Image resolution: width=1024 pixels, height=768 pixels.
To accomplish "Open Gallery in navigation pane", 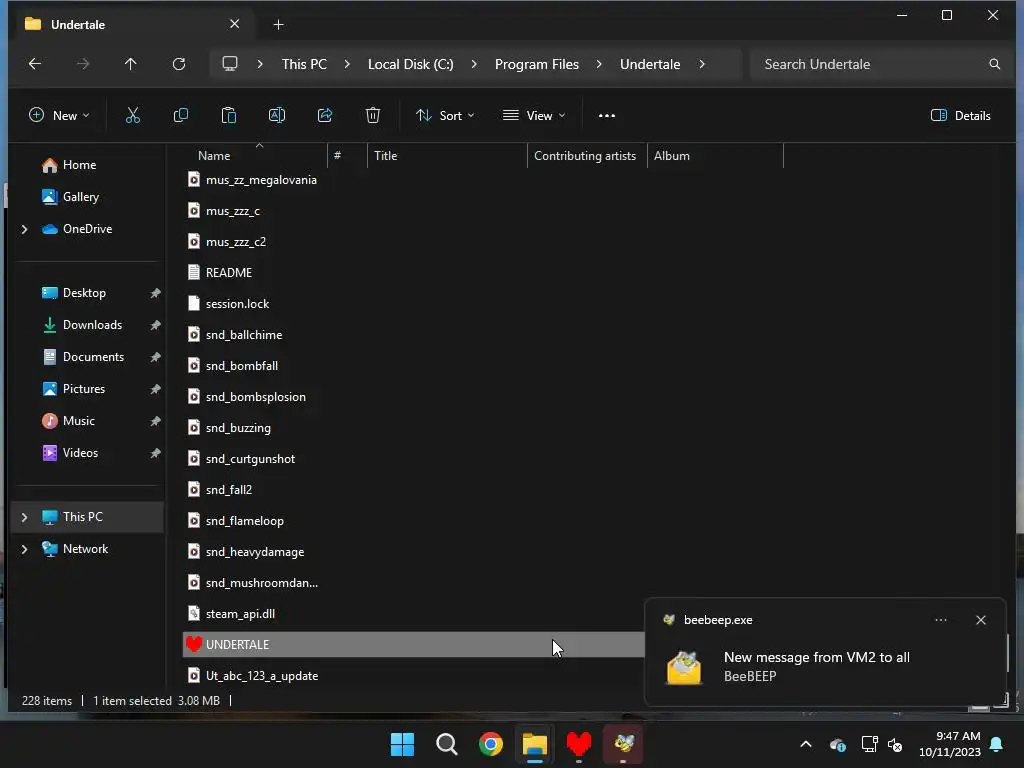I will (71, 197).
